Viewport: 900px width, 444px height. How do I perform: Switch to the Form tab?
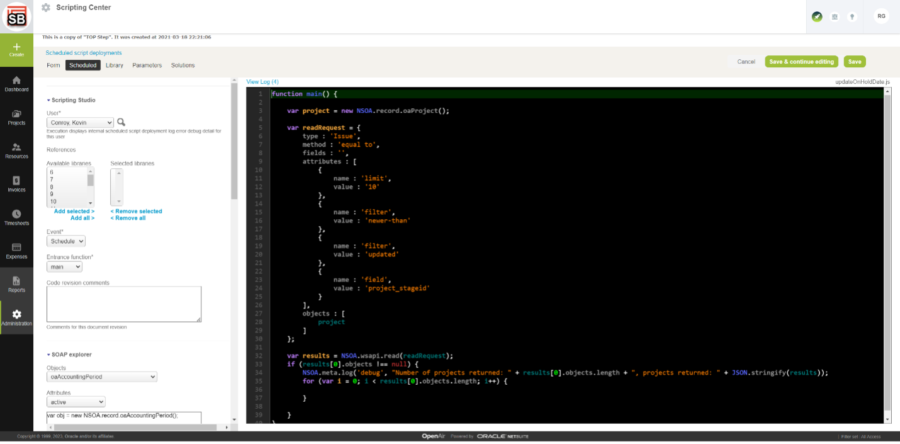point(53,65)
